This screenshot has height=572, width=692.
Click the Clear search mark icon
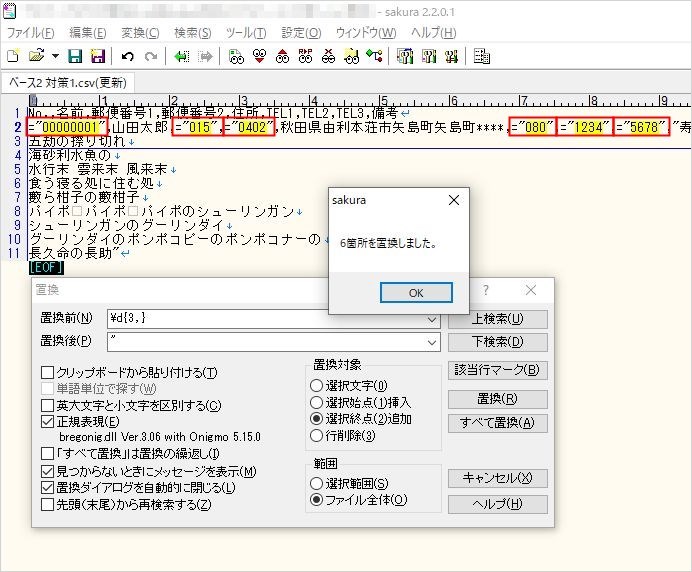[x=328, y=56]
